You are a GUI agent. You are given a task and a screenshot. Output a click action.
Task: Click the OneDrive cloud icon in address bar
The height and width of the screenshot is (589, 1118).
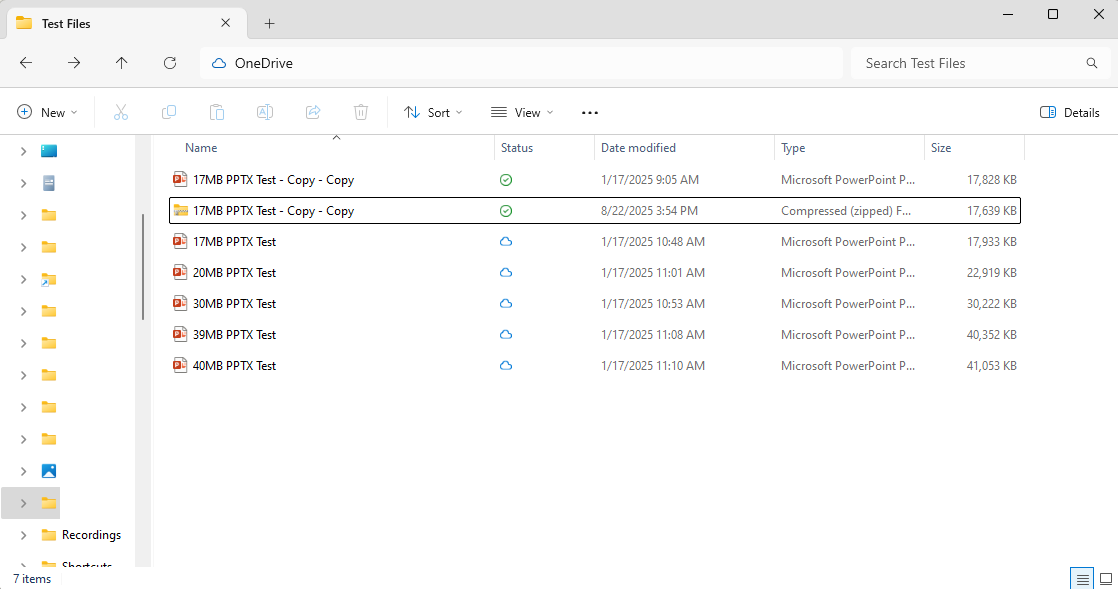click(219, 63)
